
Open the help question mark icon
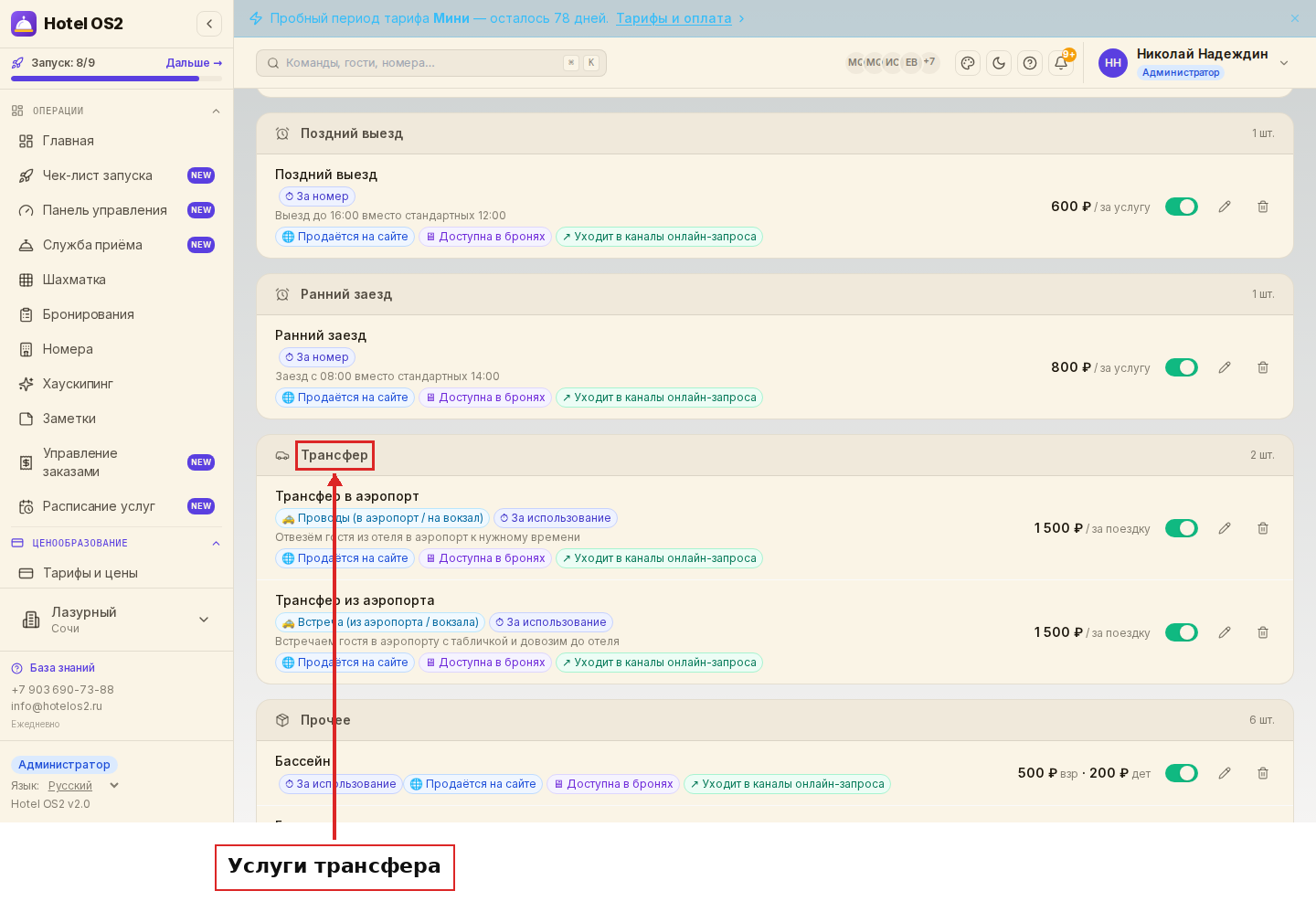click(x=1030, y=63)
